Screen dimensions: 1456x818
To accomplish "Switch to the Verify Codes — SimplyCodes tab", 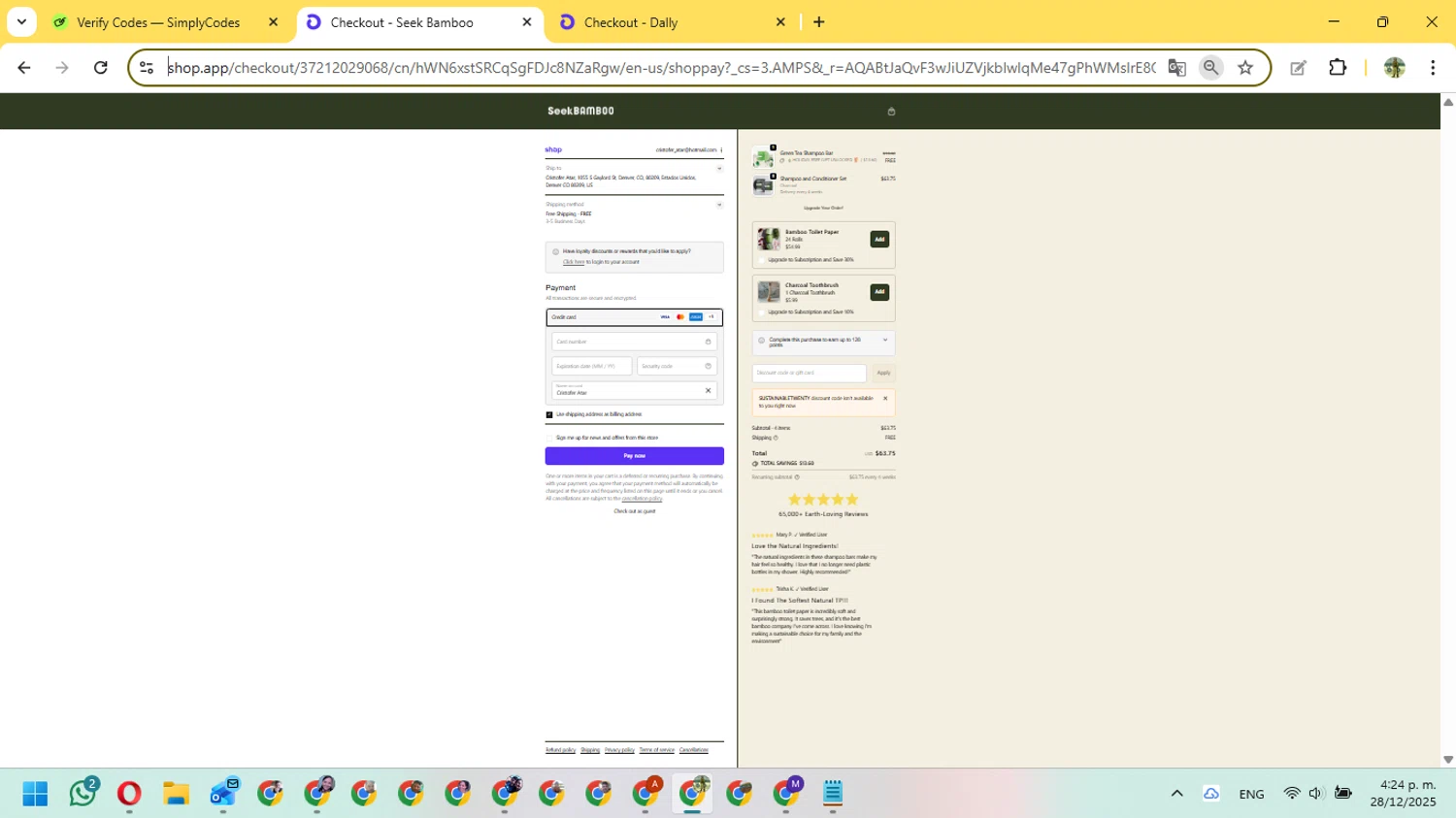I will (158, 22).
